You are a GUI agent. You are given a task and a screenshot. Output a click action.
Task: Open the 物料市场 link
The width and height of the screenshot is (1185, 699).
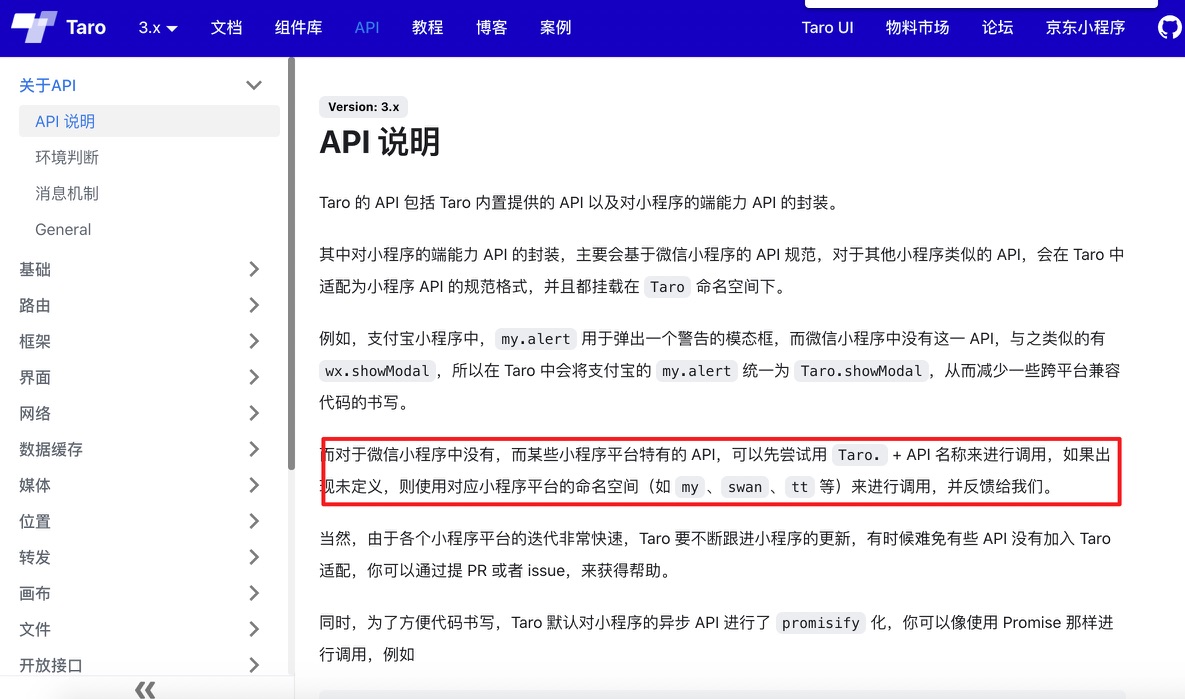click(917, 28)
